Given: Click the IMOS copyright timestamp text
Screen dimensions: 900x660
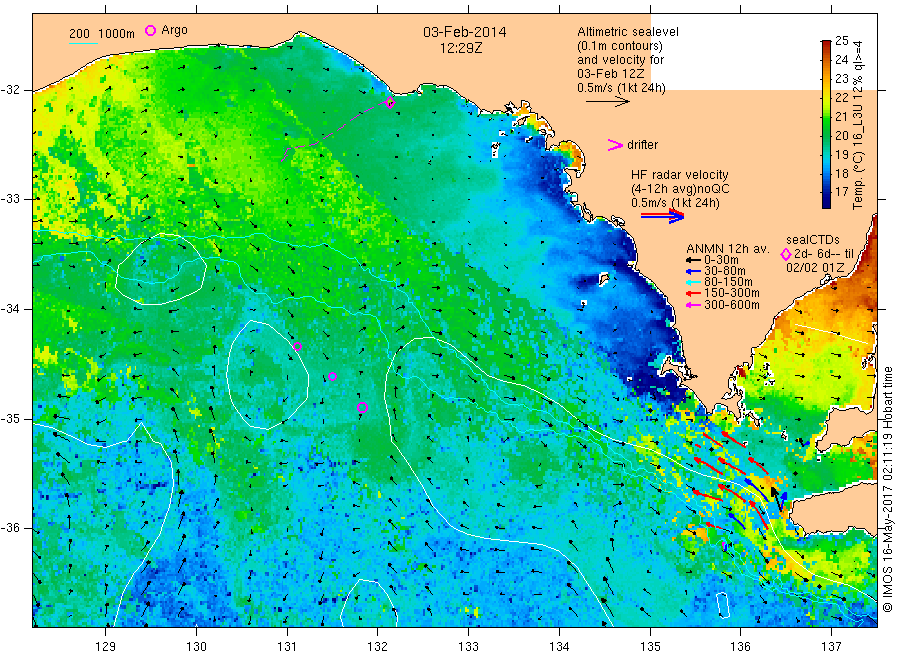Looking at the screenshot, I should 887,490.
